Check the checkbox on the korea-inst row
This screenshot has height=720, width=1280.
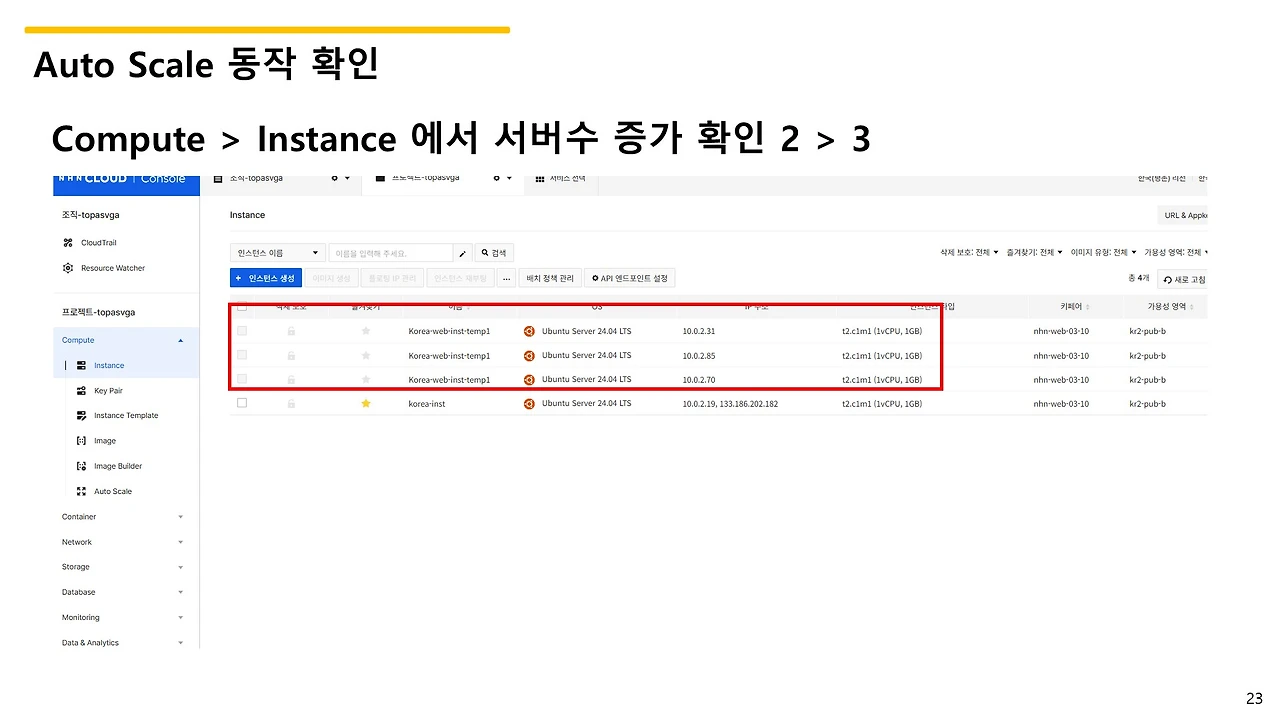[241, 403]
